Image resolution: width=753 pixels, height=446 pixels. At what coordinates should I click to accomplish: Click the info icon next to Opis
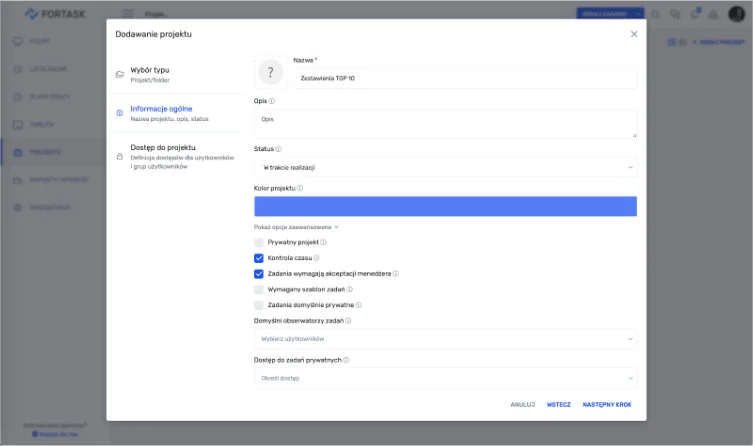[x=272, y=101]
